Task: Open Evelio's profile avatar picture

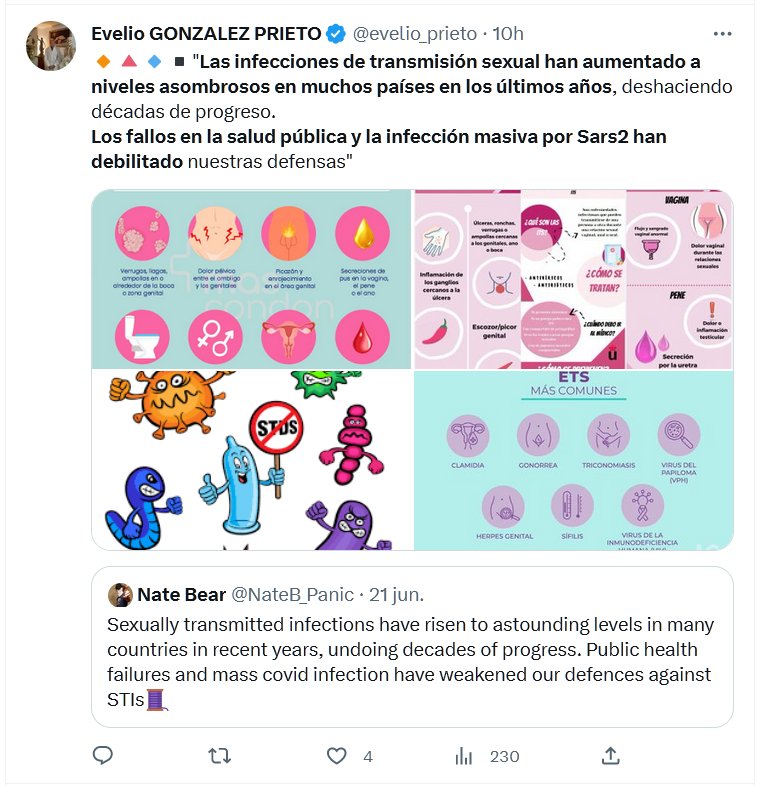Action: (50, 46)
